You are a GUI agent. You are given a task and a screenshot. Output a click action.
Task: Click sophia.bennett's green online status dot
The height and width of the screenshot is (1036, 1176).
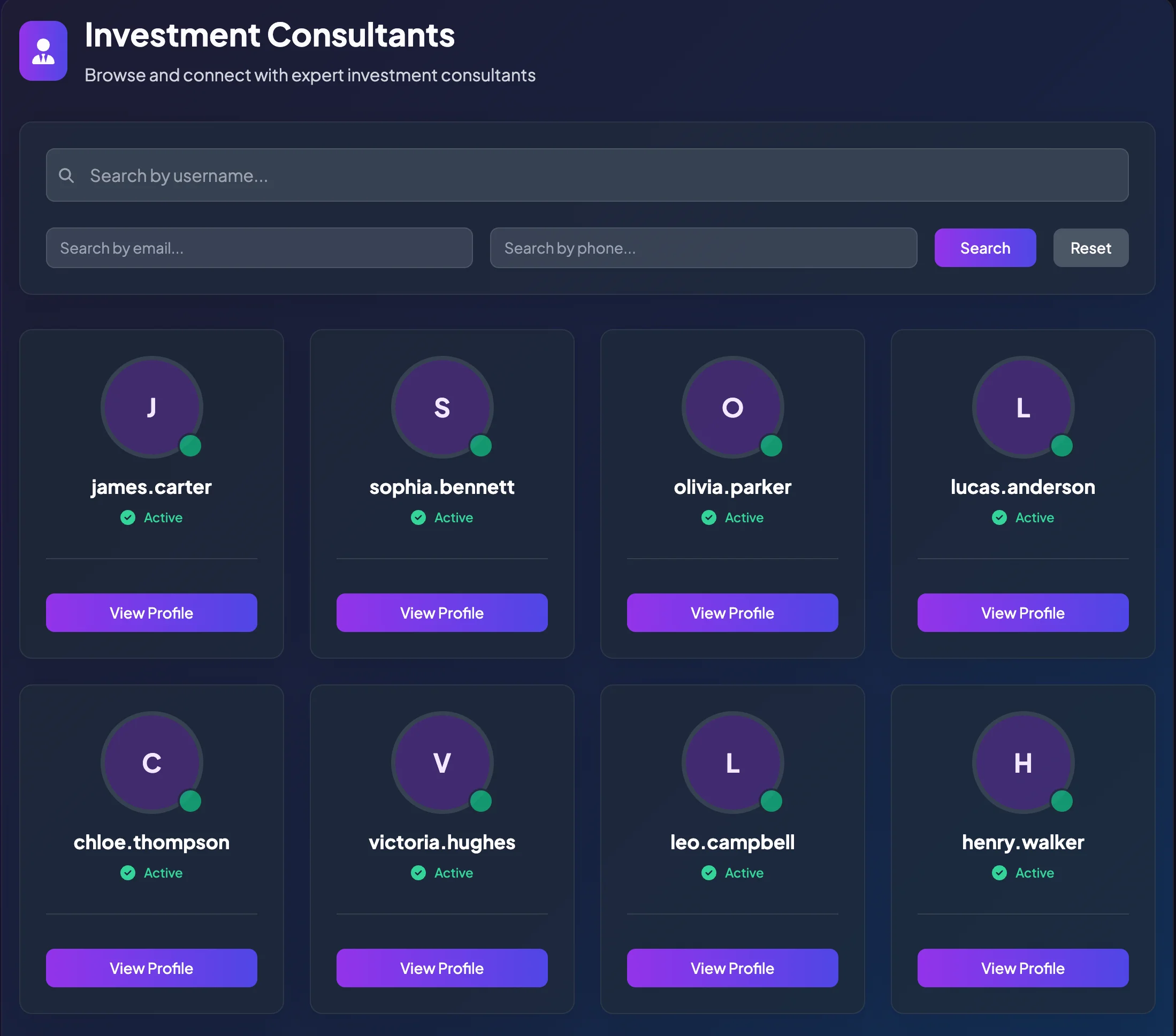pyautogui.click(x=480, y=445)
